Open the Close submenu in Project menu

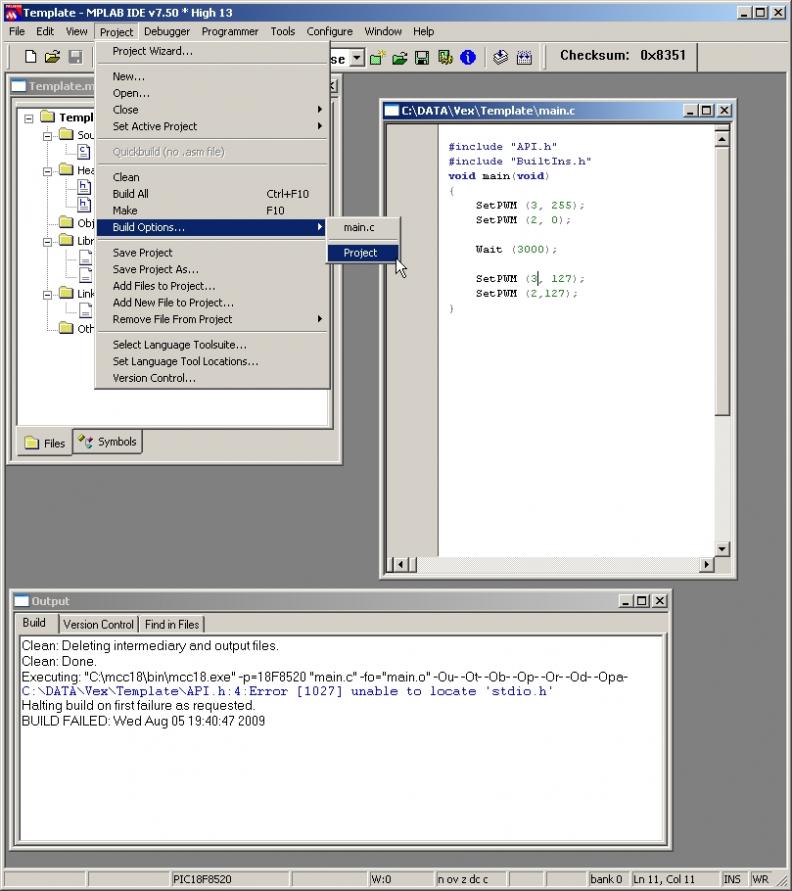(x=213, y=110)
